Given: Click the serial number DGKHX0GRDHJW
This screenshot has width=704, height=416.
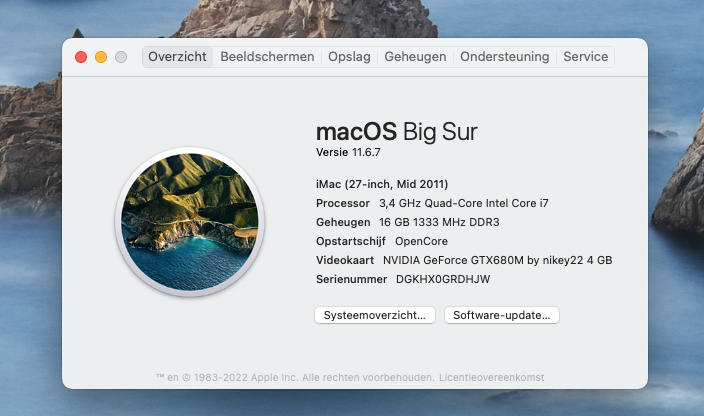Looking at the screenshot, I should (443, 279).
